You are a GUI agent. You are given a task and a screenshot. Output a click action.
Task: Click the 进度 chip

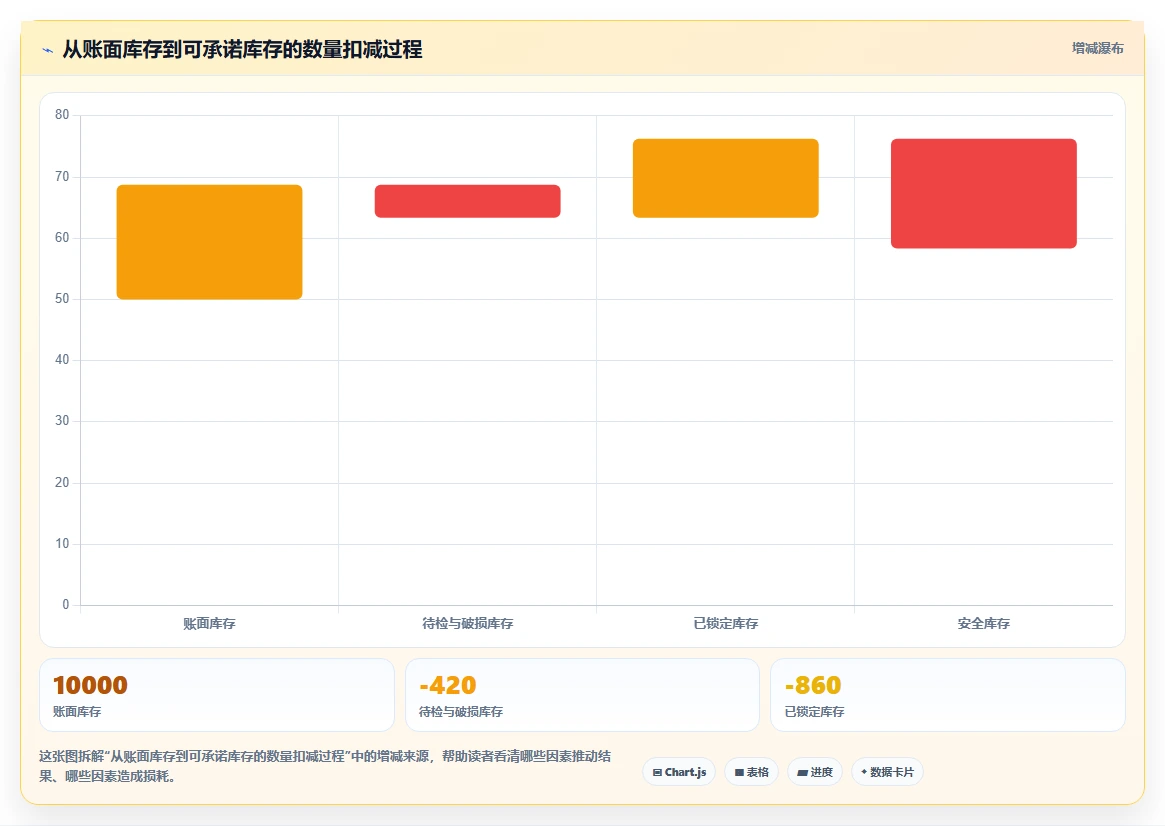815,772
